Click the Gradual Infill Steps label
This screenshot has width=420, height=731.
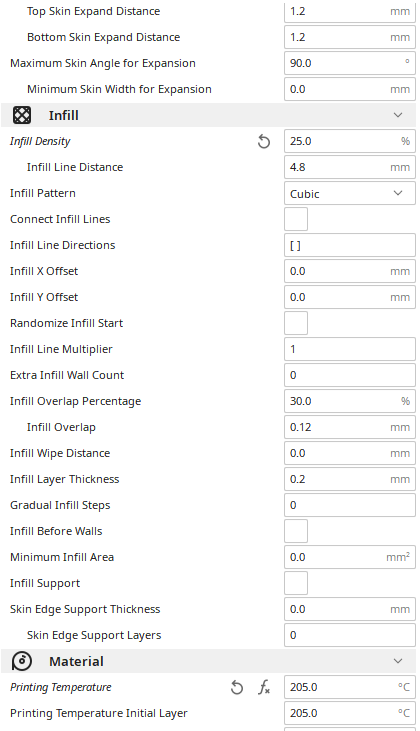point(60,505)
